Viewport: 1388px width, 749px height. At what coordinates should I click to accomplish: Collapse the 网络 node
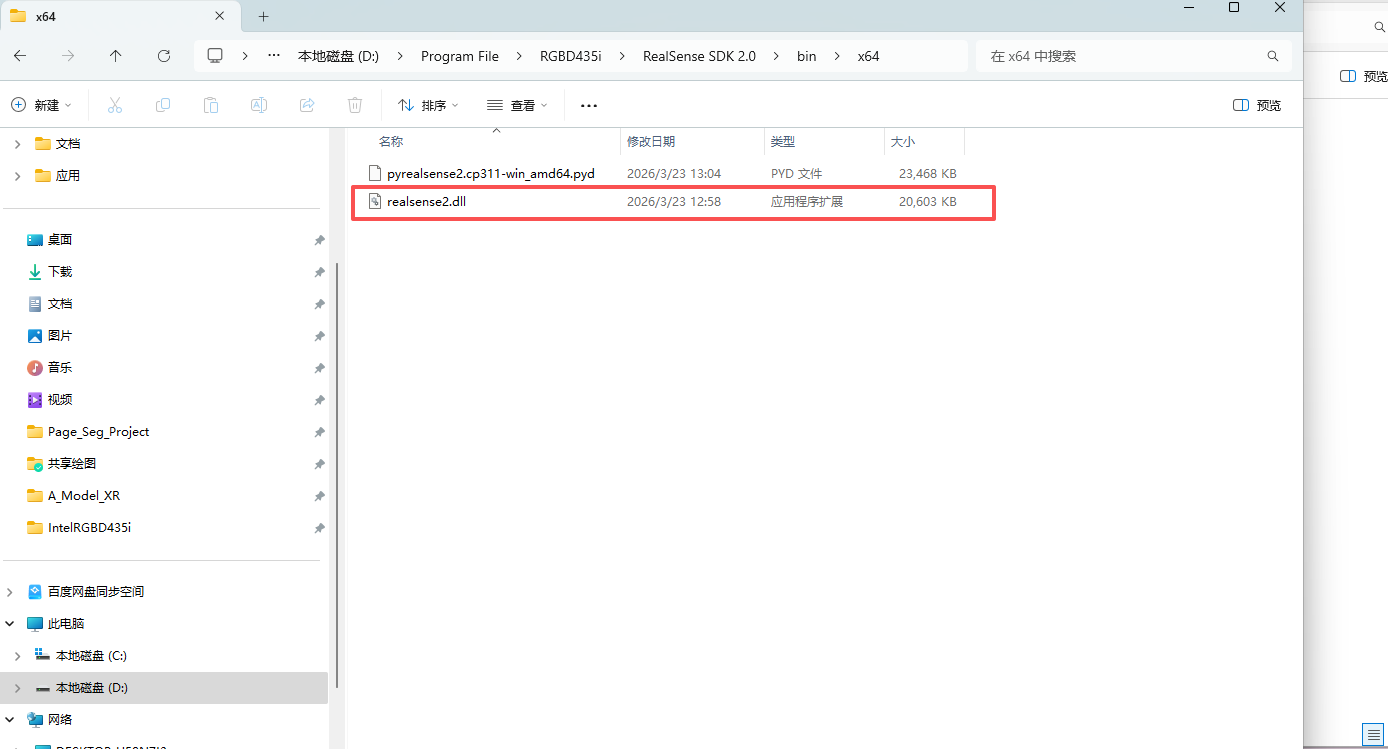coord(10,720)
